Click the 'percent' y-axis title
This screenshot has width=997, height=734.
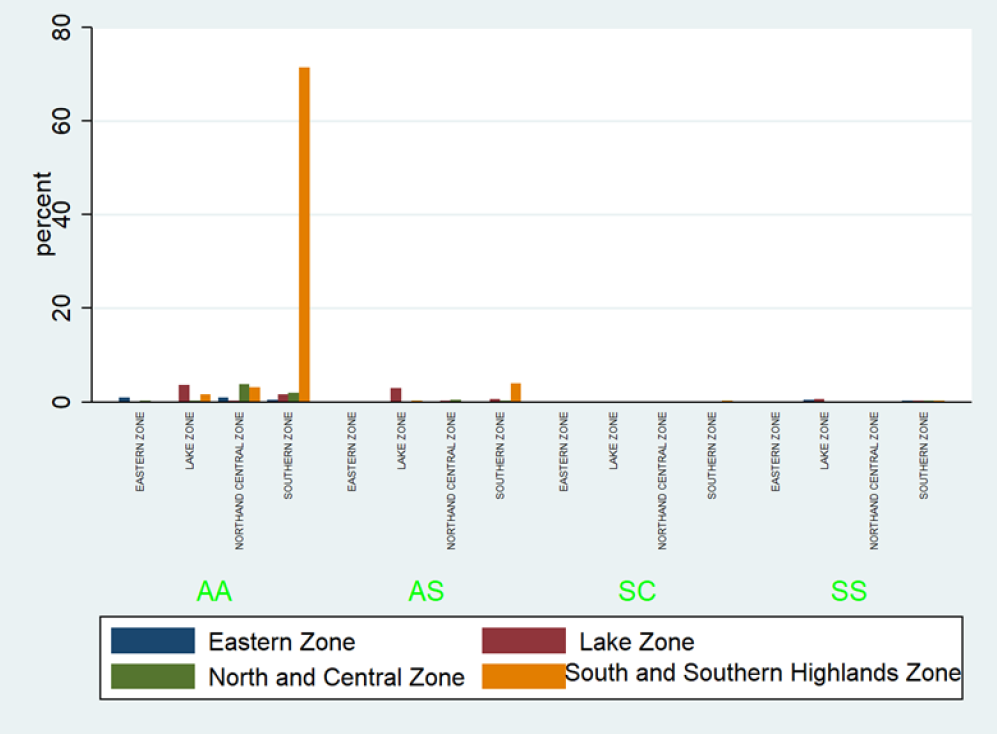[45, 214]
